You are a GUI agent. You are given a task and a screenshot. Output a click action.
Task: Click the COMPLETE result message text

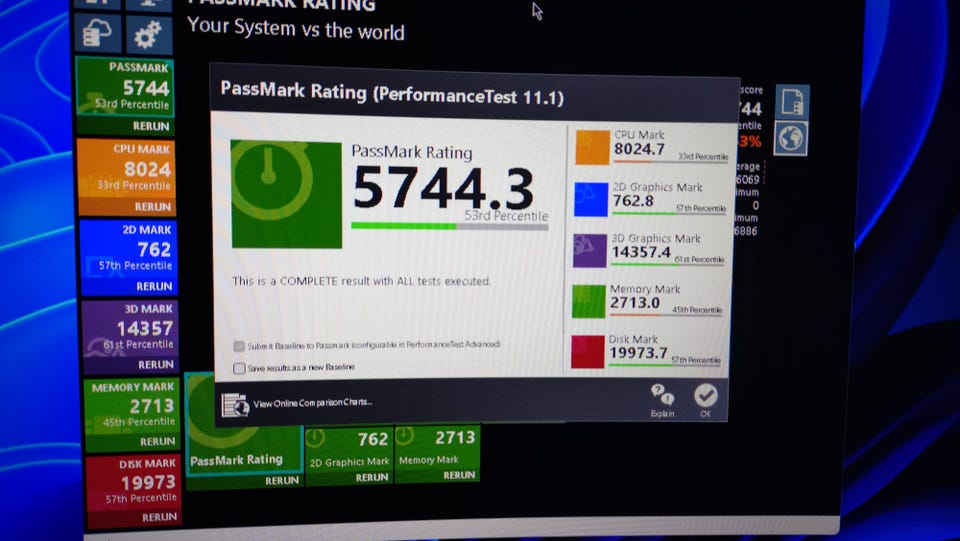point(361,282)
